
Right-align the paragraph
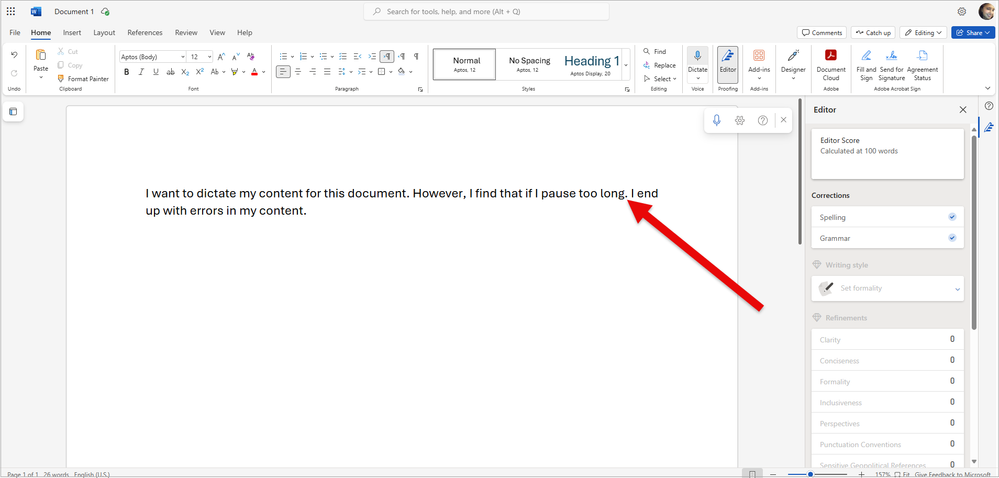(313, 71)
